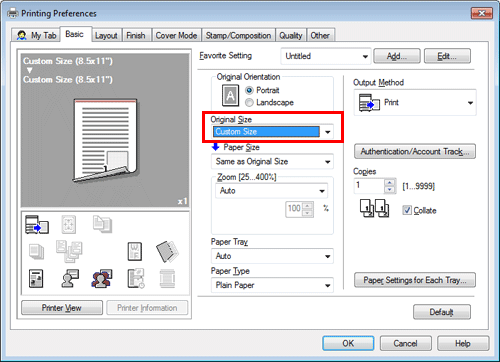
Task: Close the Printing Preferences window
Action: [482, 13]
